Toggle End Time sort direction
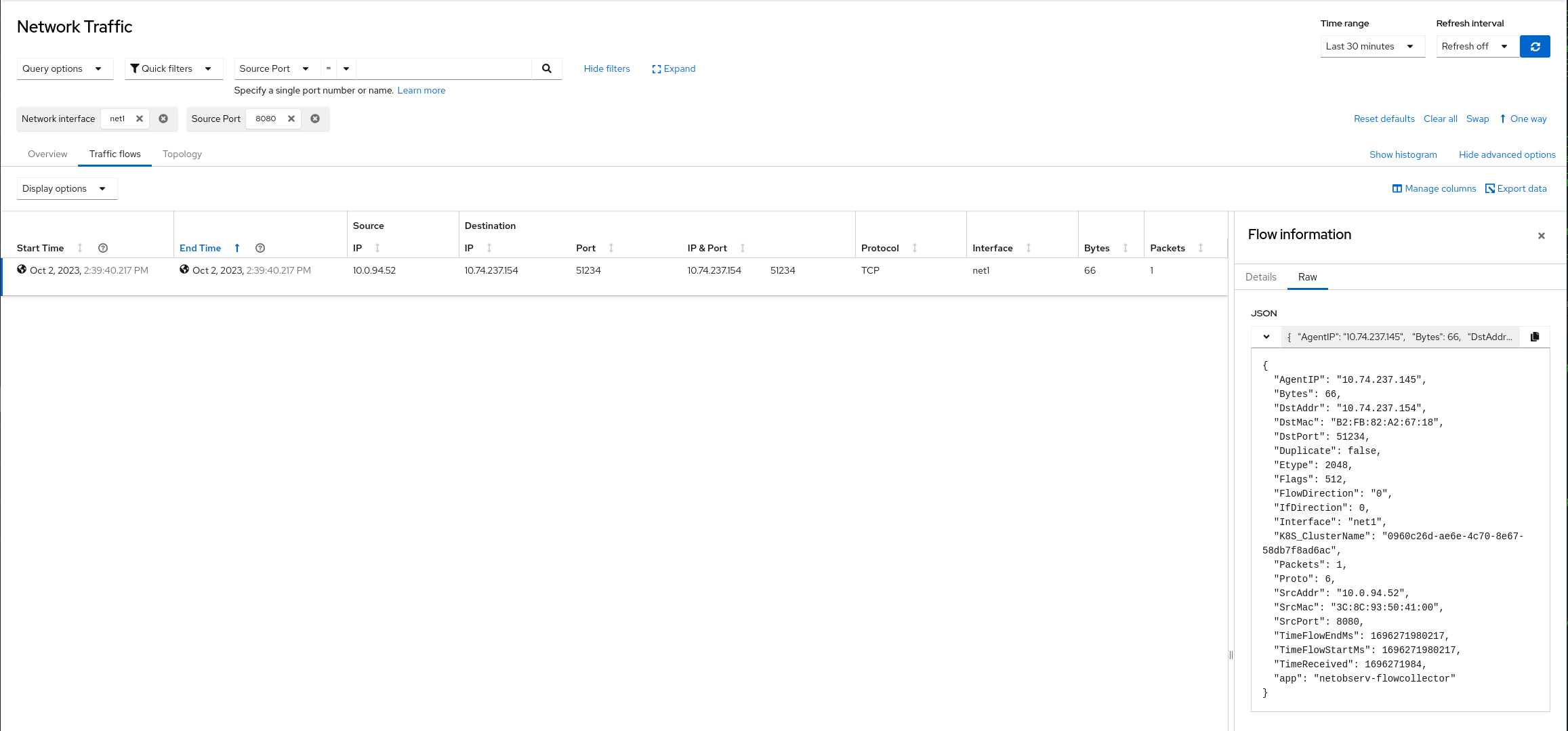 pos(237,248)
